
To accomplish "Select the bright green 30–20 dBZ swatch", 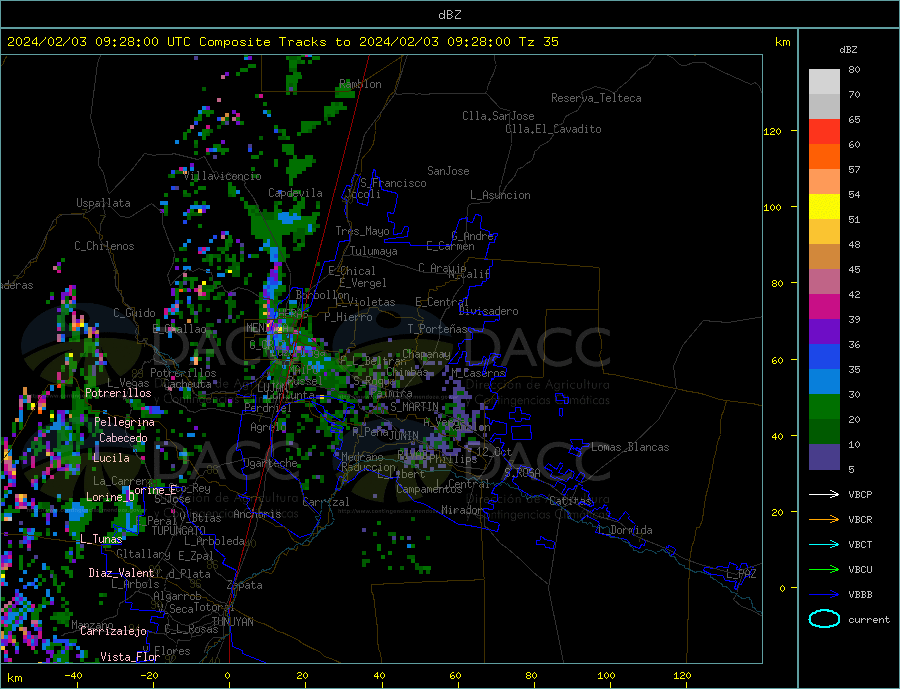I will click(x=824, y=407).
